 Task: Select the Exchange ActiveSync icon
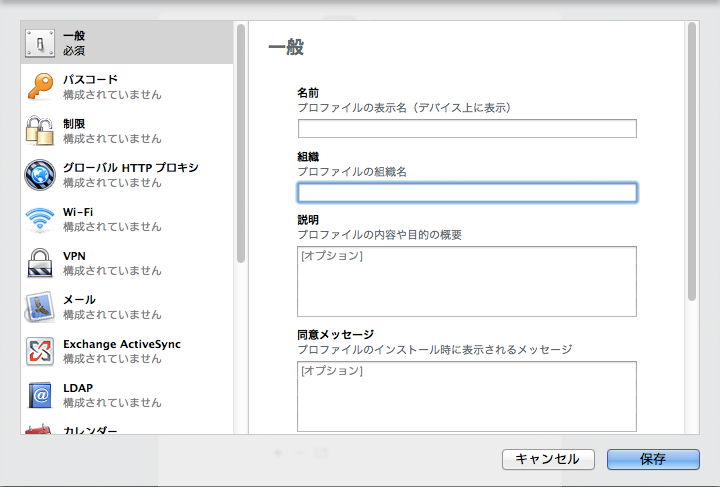40,350
